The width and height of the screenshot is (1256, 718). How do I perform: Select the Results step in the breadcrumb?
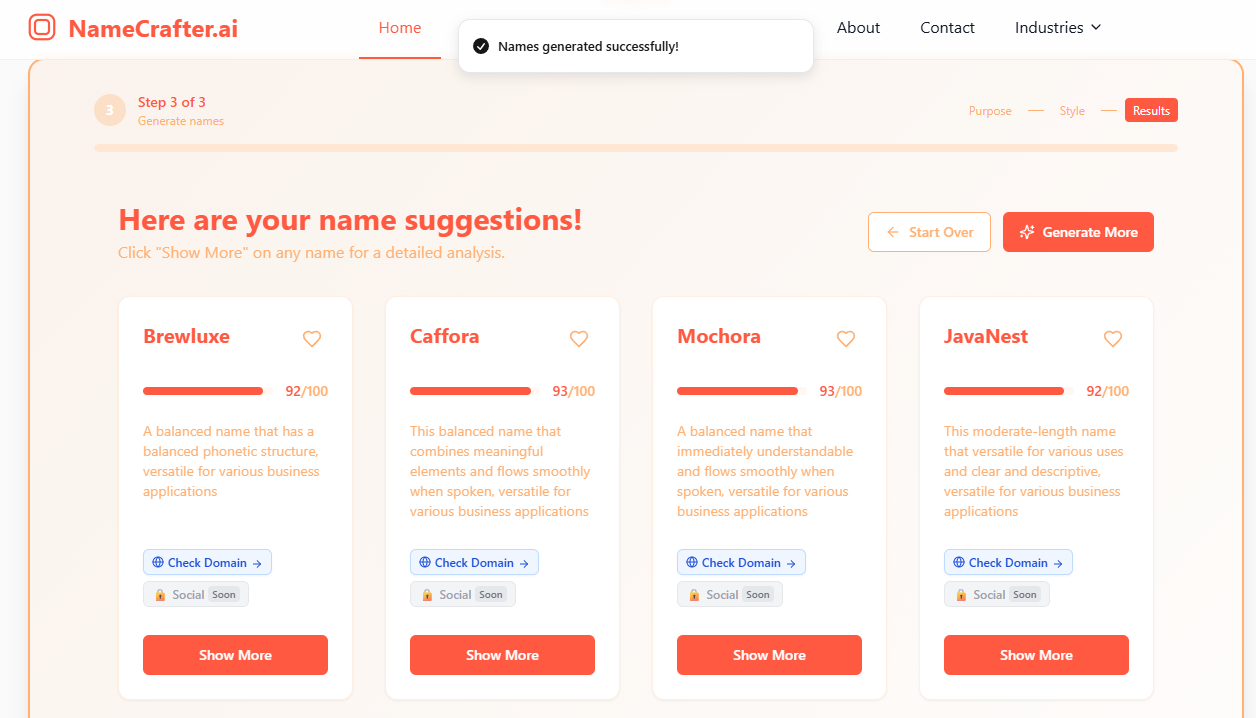(x=1151, y=110)
